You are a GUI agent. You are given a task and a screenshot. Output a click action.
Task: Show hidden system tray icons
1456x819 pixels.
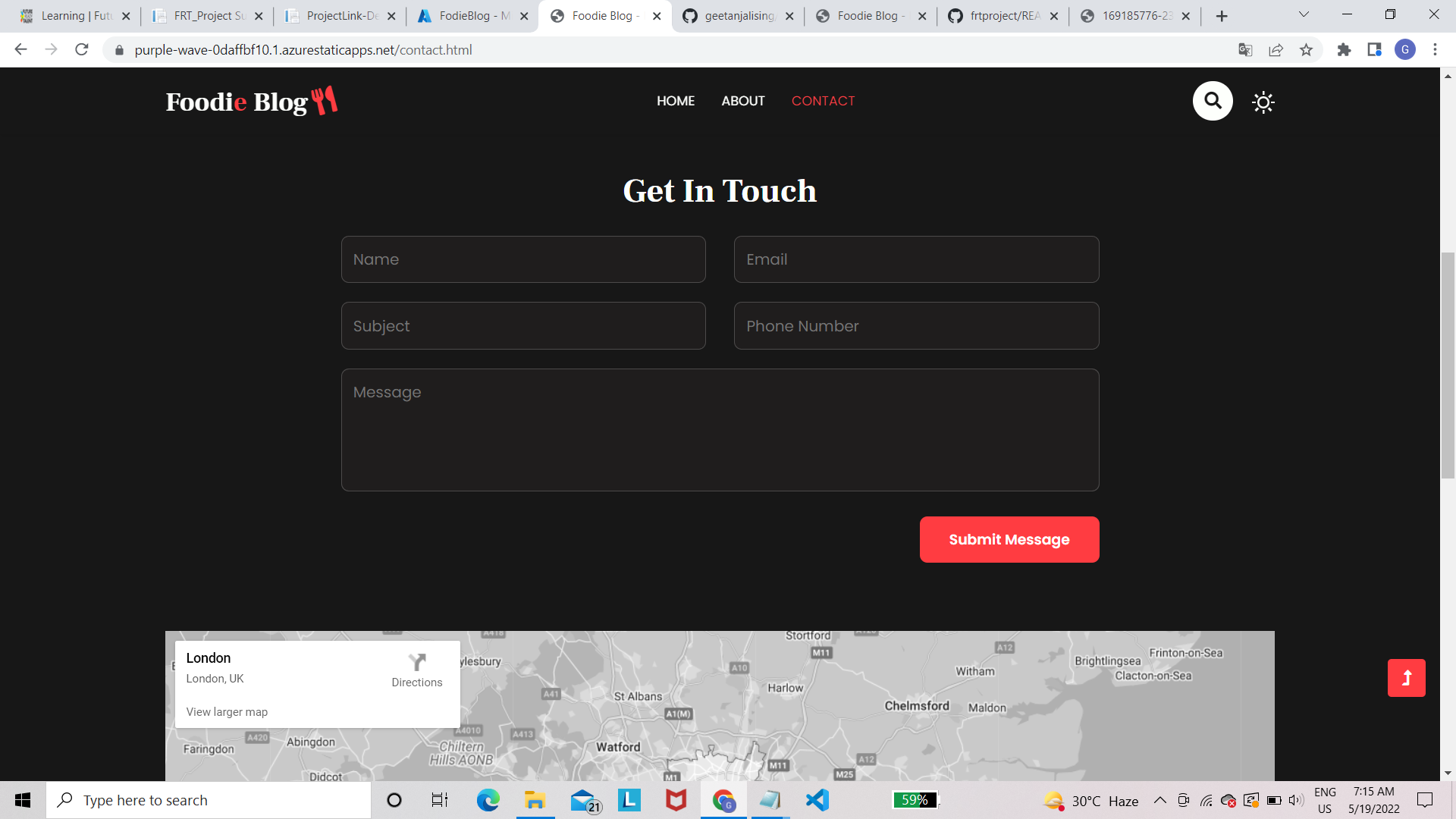(x=1159, y=799)
